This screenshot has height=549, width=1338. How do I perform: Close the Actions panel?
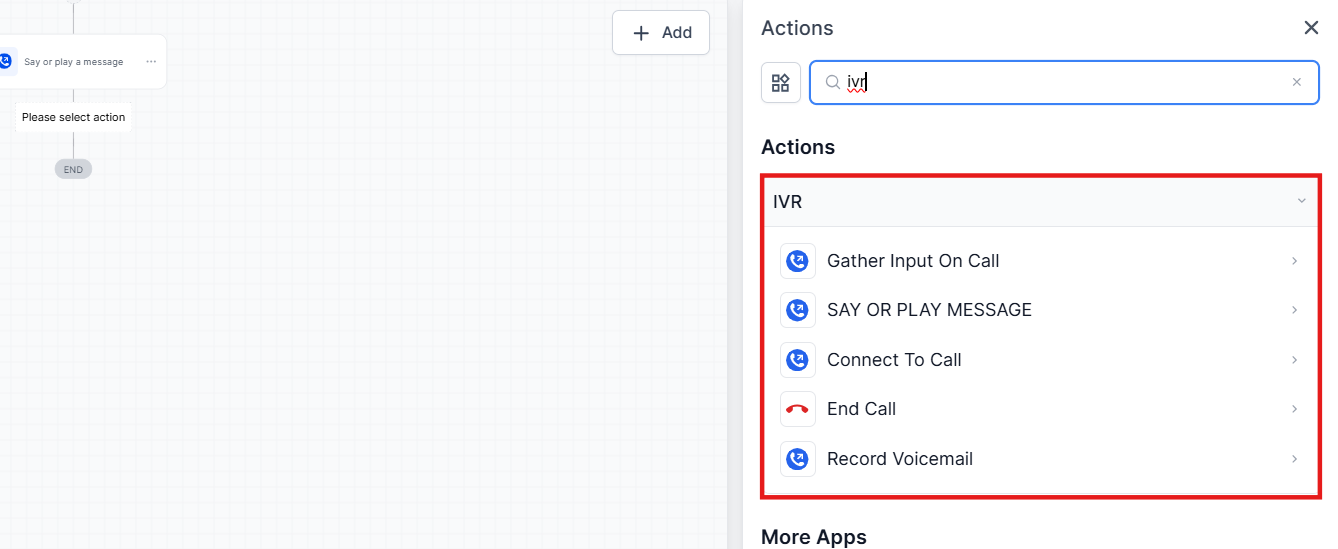(x=1311, y=28)
